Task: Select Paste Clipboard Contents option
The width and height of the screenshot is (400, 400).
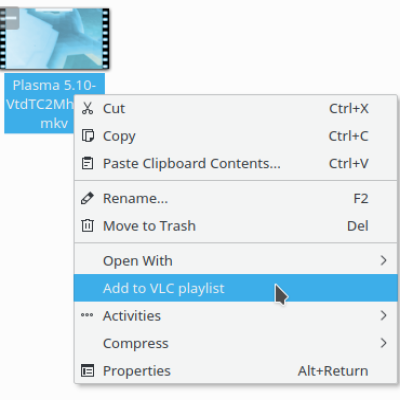Action: 236,163
